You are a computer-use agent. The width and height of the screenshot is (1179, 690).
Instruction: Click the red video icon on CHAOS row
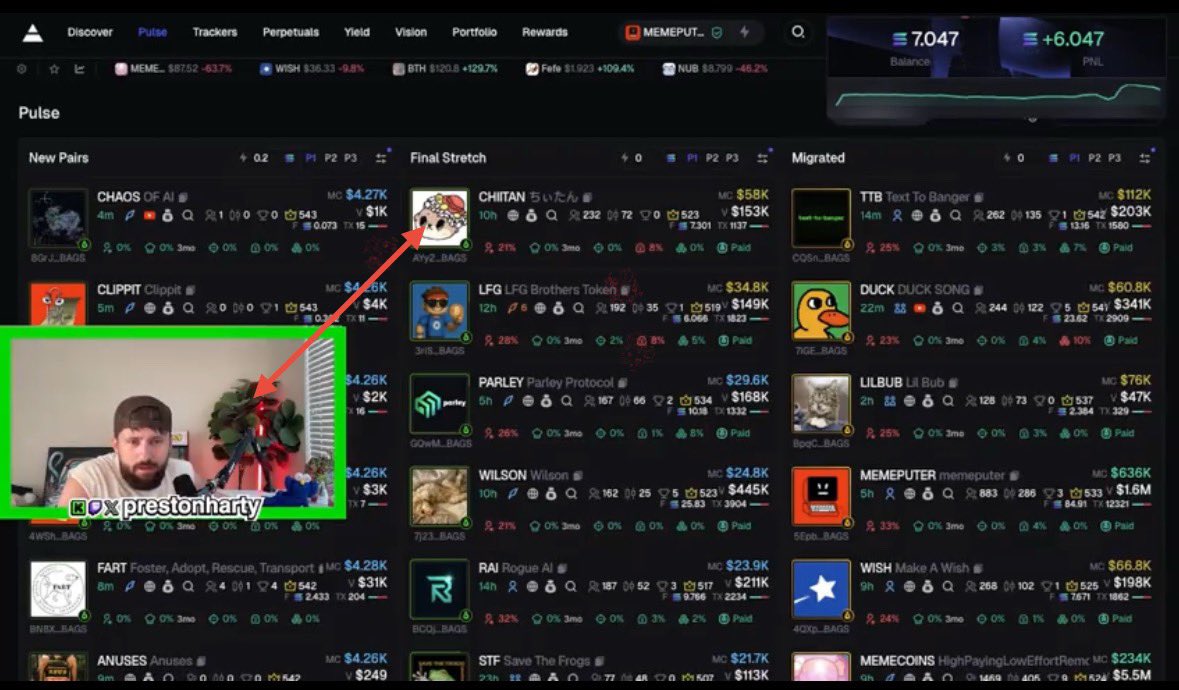[x=149, y=216]
